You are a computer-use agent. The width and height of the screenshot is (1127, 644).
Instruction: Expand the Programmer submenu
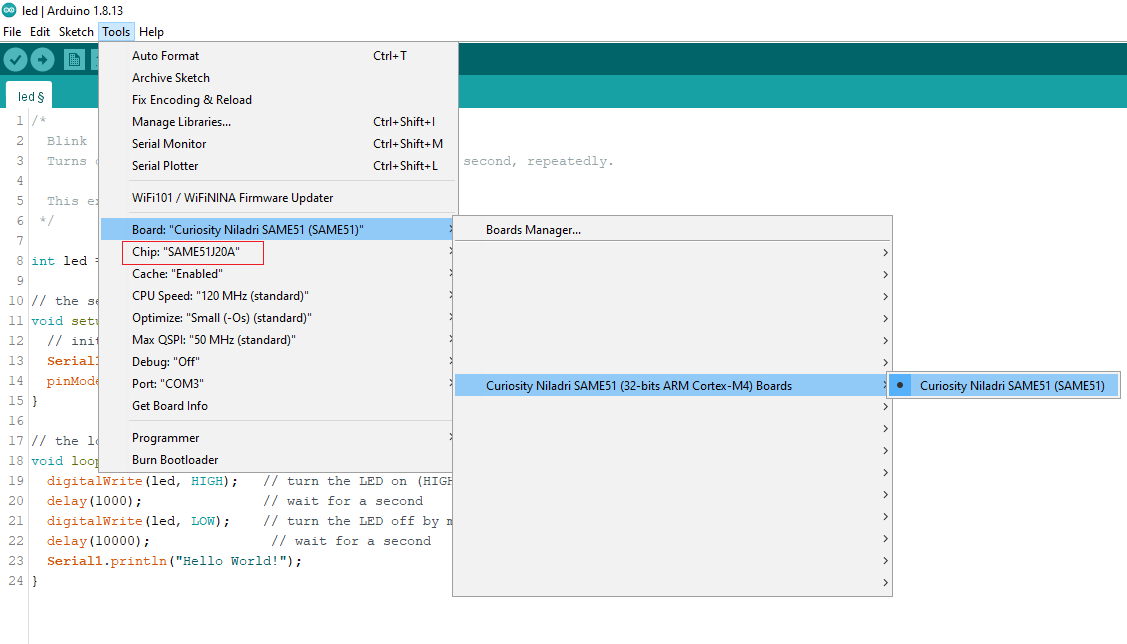tap(277, 438)
